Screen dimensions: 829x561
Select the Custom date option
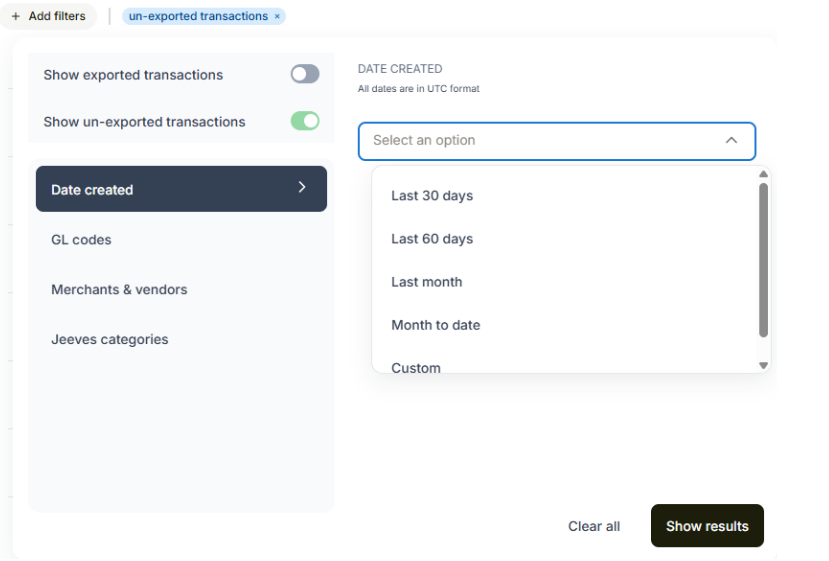coord(416,367)
